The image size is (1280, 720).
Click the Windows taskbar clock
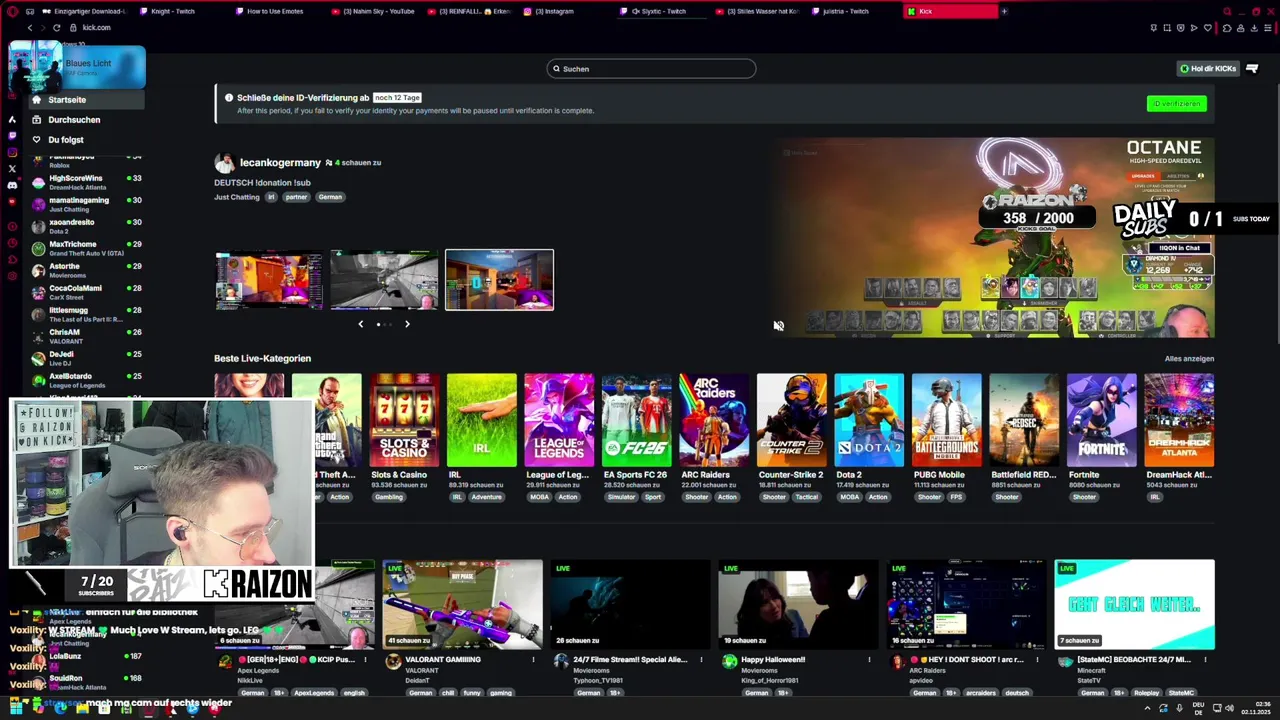(x=1255, y=708)
